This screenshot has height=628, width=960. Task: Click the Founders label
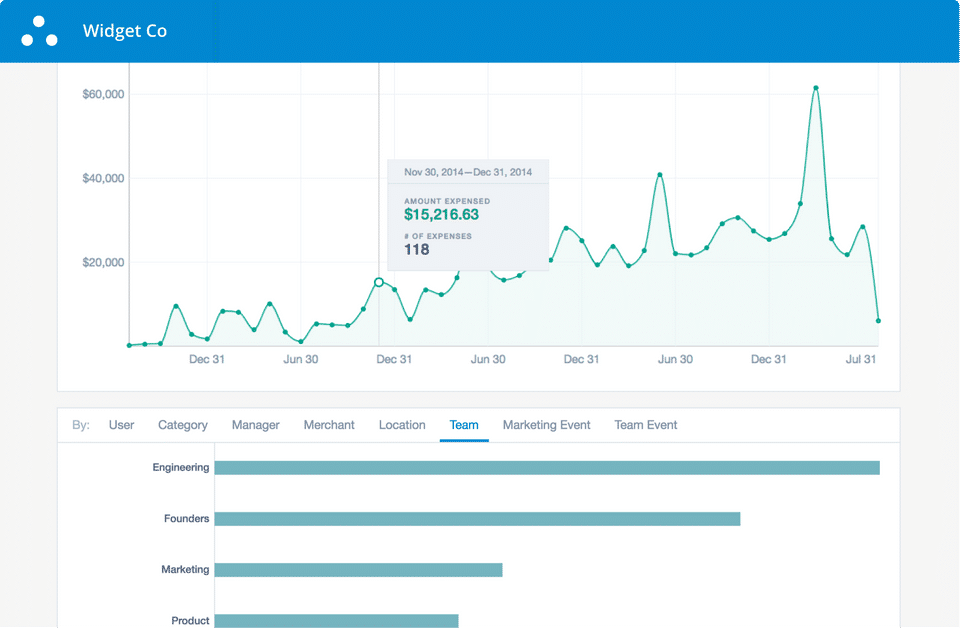(x=186, y=518)
